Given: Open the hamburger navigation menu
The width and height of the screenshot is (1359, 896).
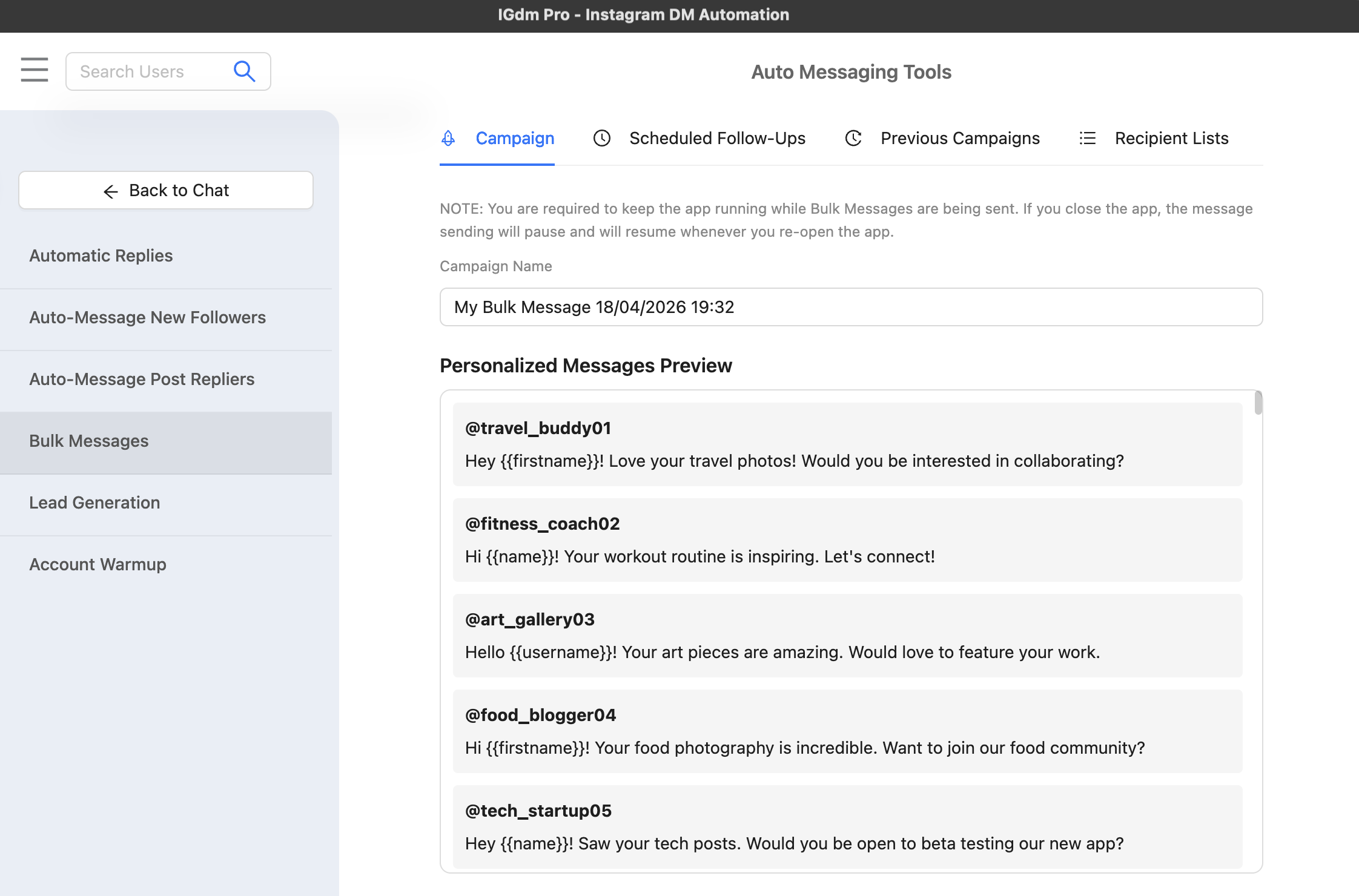Looking at the screenshot, I should (34, 70).
